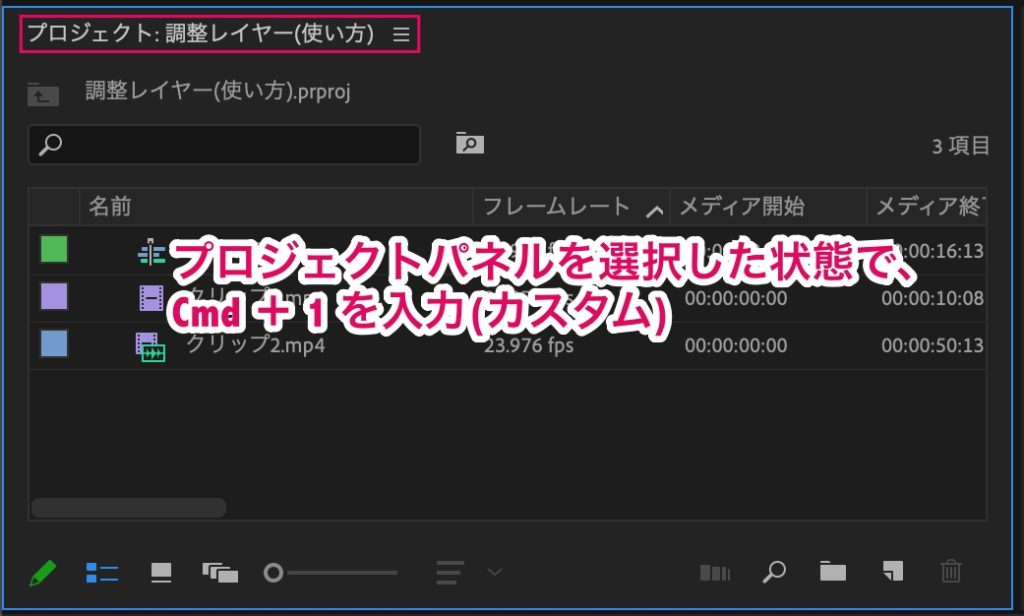Click the blue label swatch of クリップ2.mp4
The image size is (1024, 616).
tap(54, 344)
